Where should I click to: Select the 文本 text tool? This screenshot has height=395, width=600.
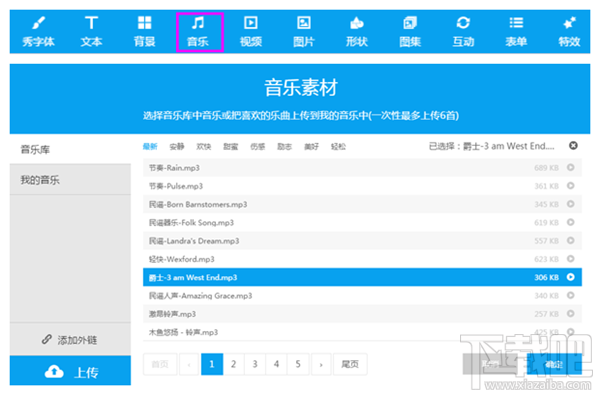tap(91, 32)
